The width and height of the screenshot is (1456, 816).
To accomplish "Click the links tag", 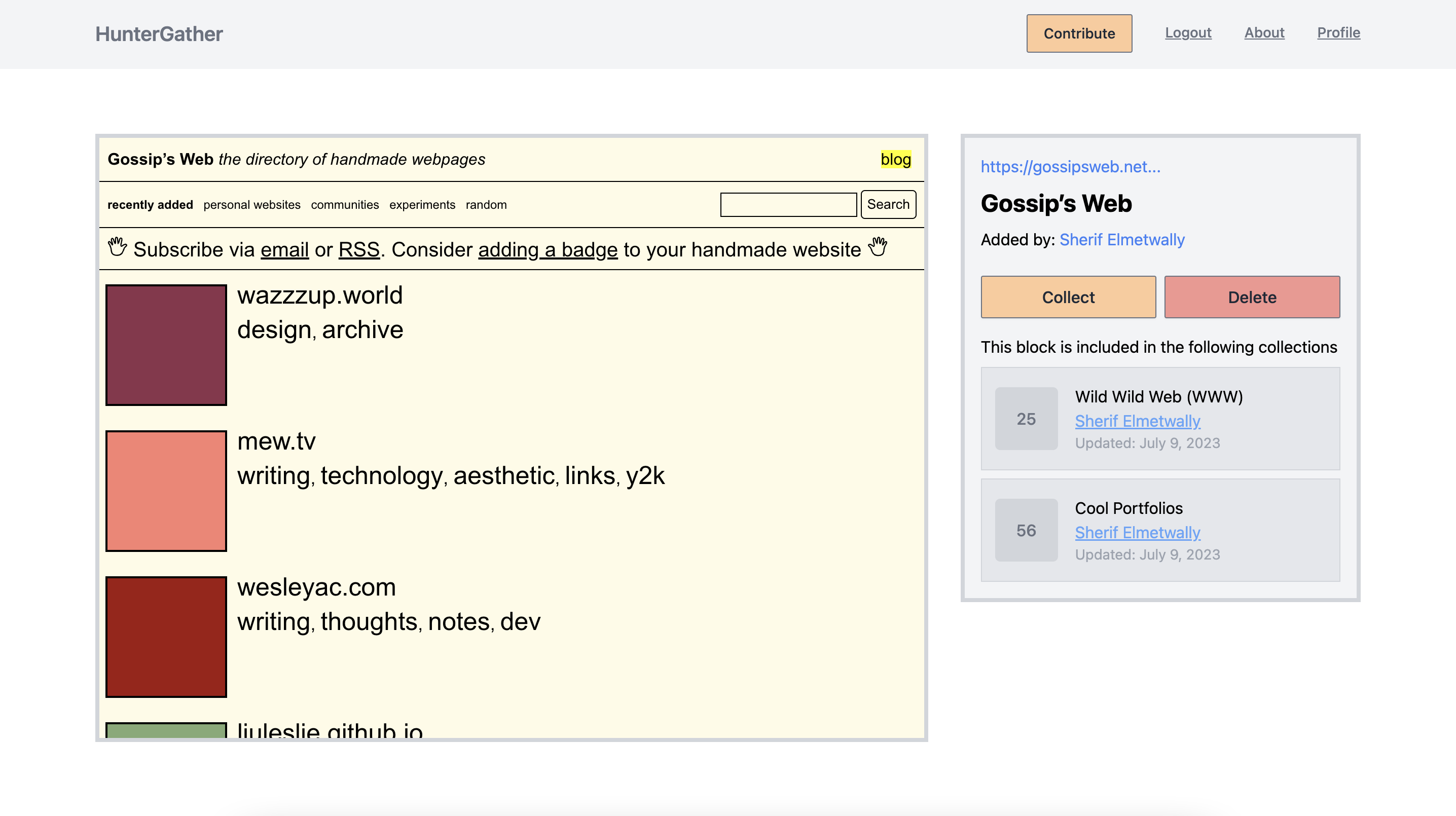I will coord(590,476).
